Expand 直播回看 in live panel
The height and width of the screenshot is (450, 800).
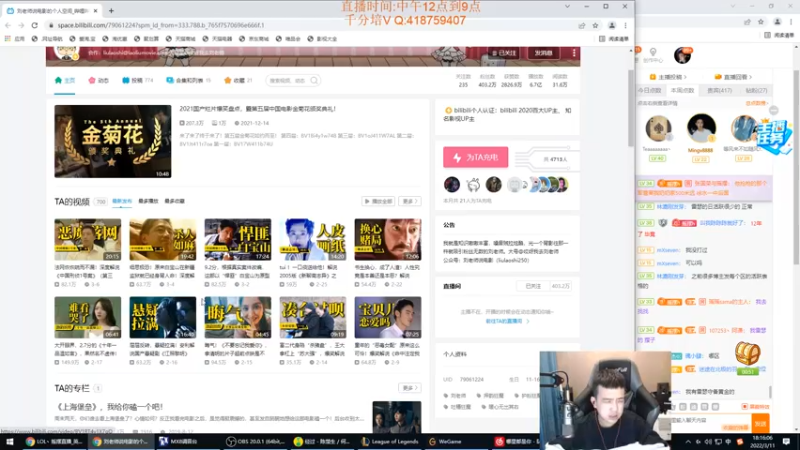tap(733, 77)
